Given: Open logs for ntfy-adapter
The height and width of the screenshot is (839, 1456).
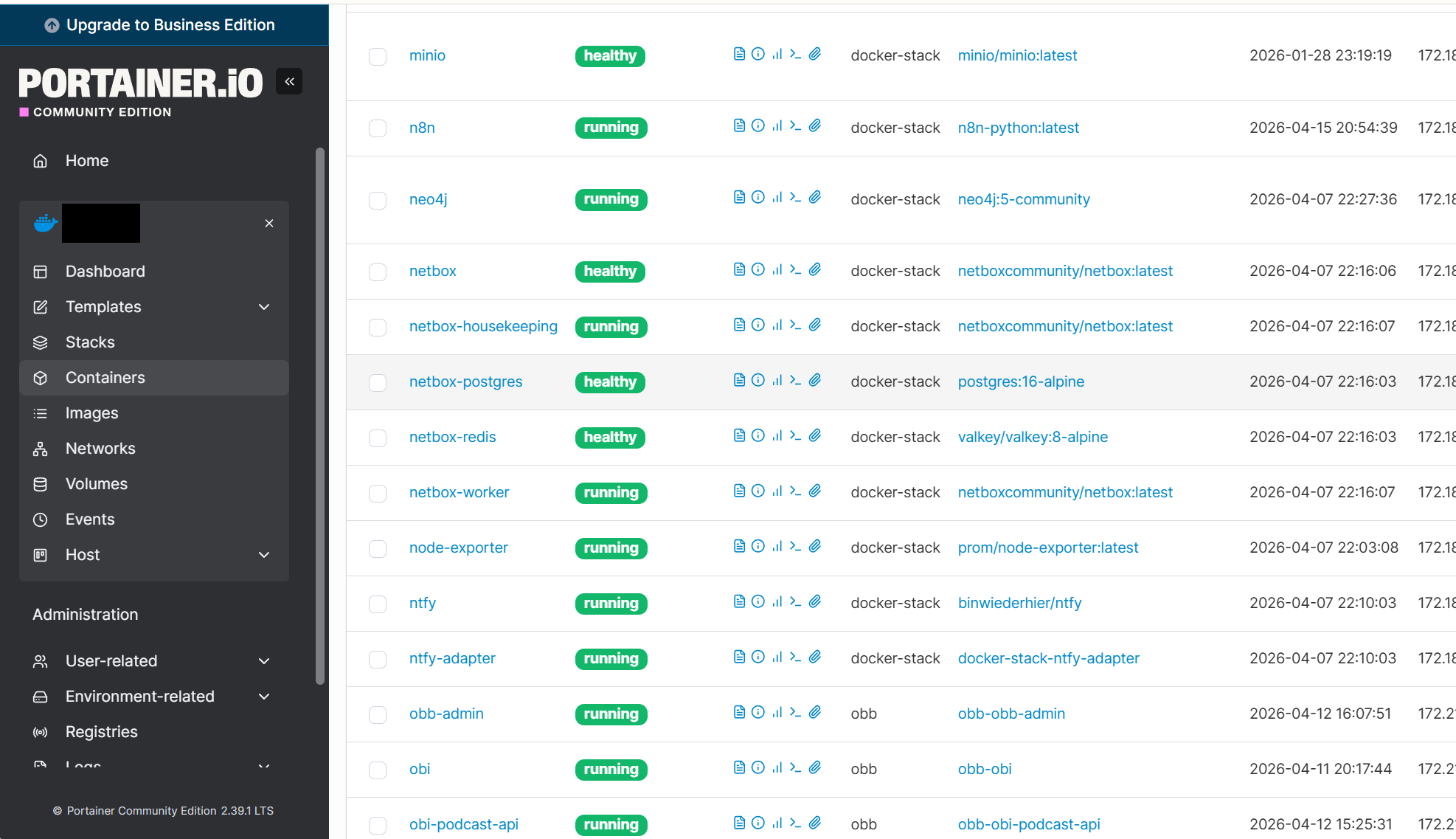Looking at the screenshot, I should 739,657.
